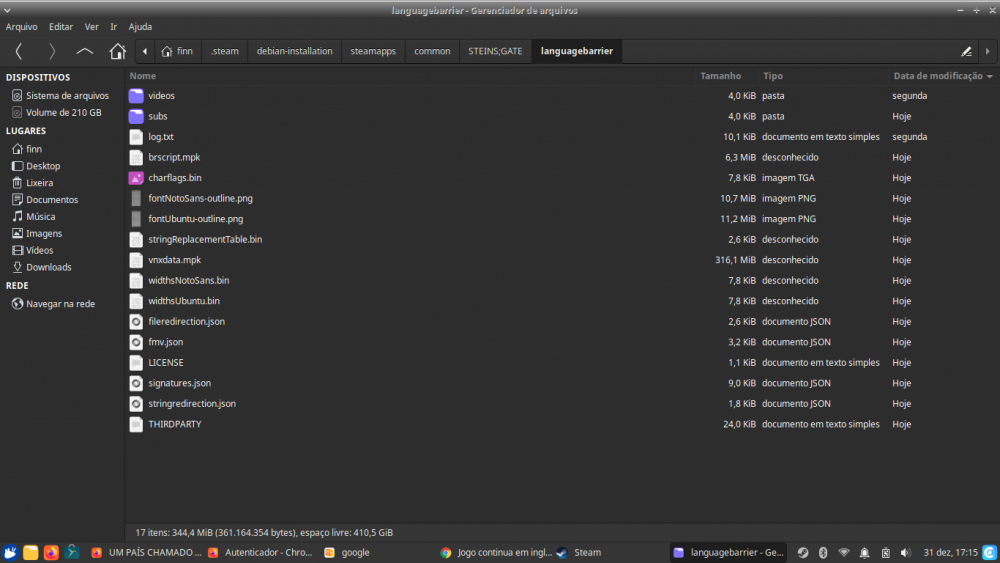Open the Ver menu
Viewport: 1000px width, 563px height.
pos(92,27)
